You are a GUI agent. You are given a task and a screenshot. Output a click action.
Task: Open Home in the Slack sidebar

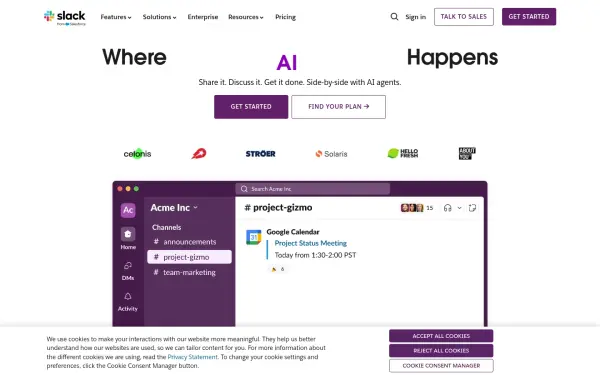point(128,238)
